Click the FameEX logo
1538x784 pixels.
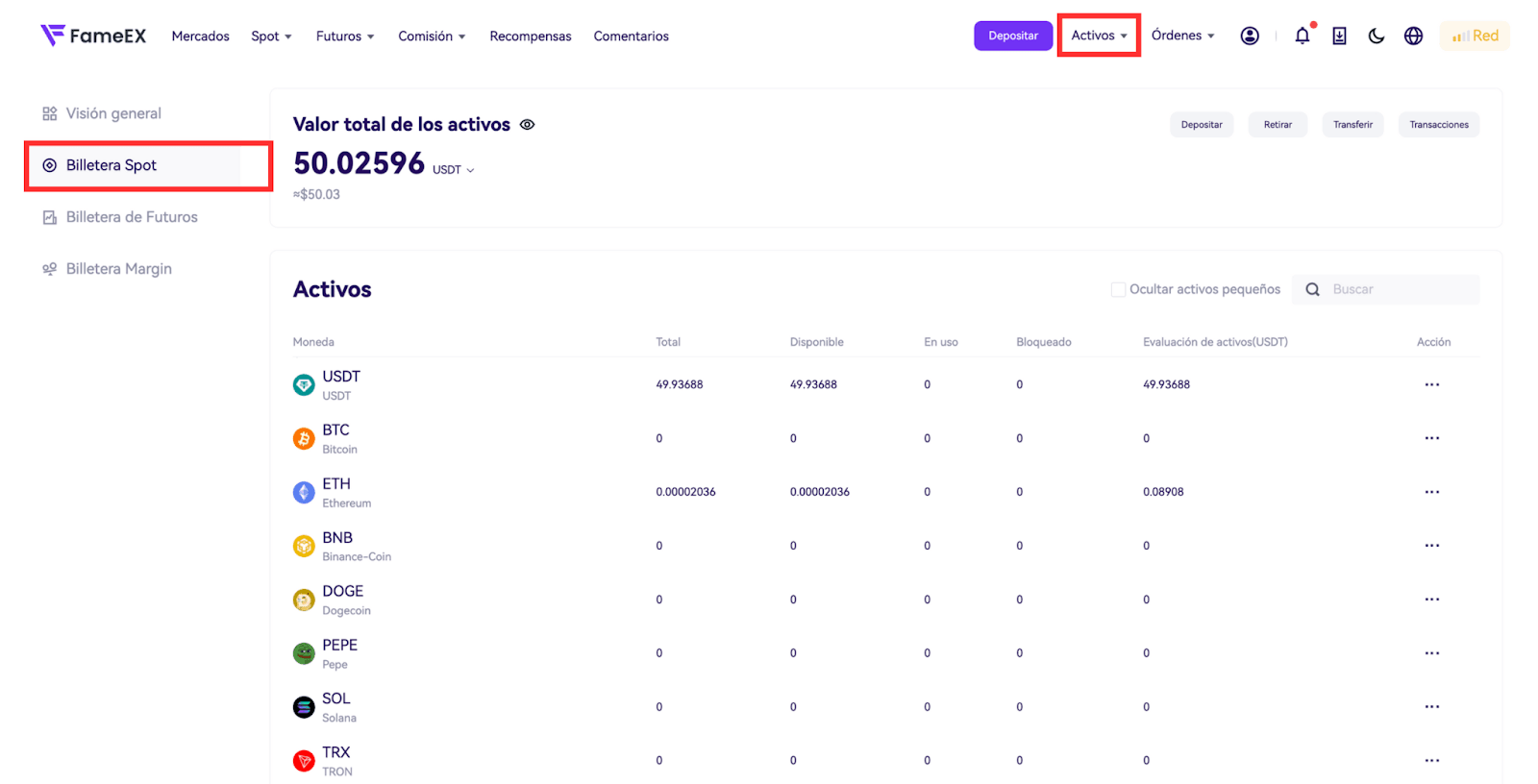pos(93,36)
